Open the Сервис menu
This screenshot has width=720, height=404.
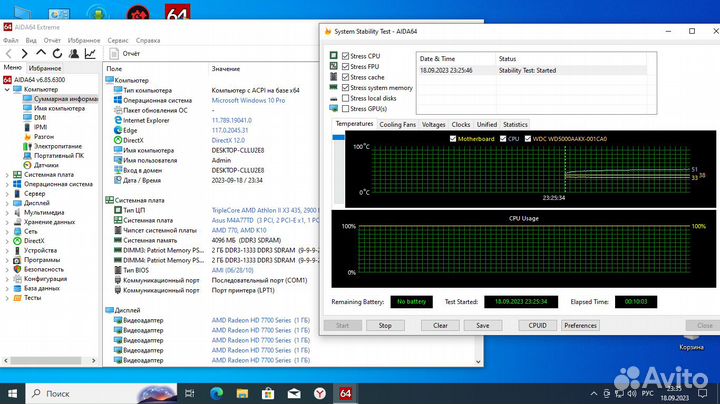tap(118, 40)
